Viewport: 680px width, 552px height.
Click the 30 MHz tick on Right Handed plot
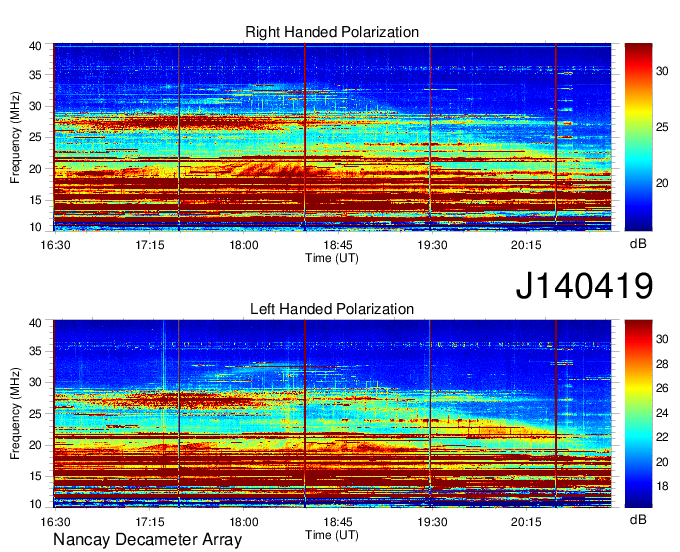[x=36, y=106]
